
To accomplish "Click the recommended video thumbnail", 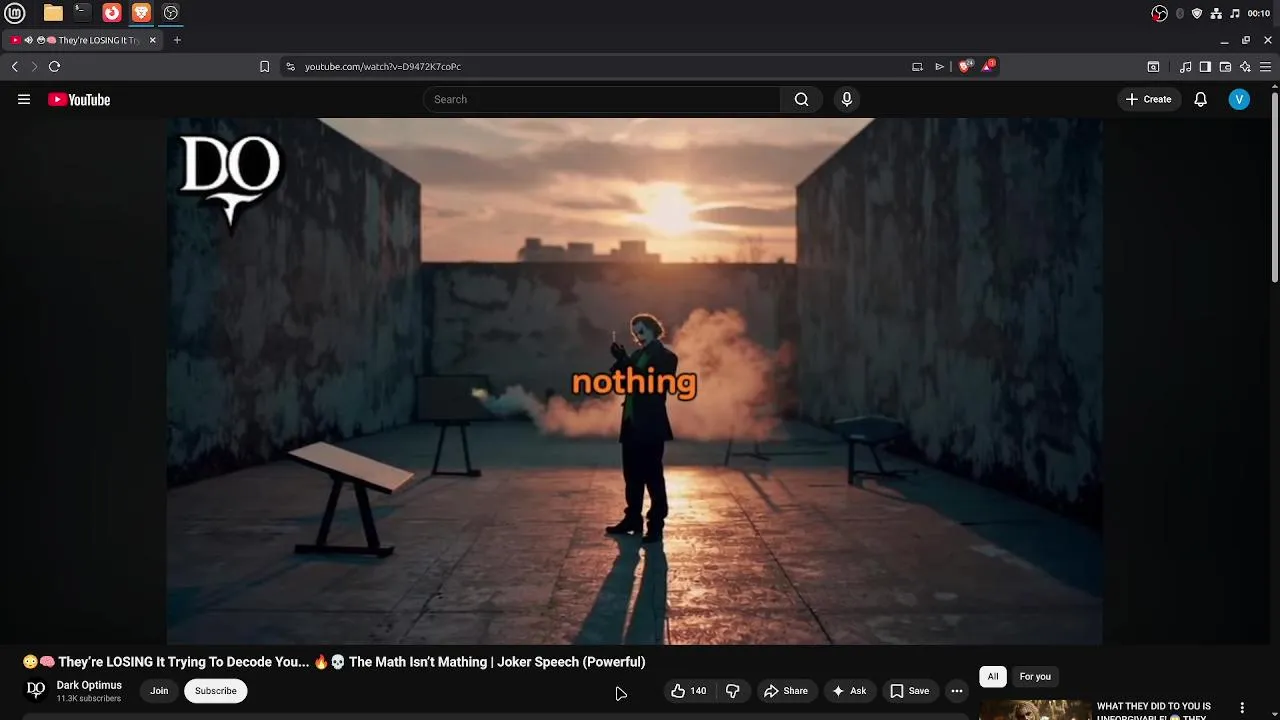I will [x=1035, y=709].
